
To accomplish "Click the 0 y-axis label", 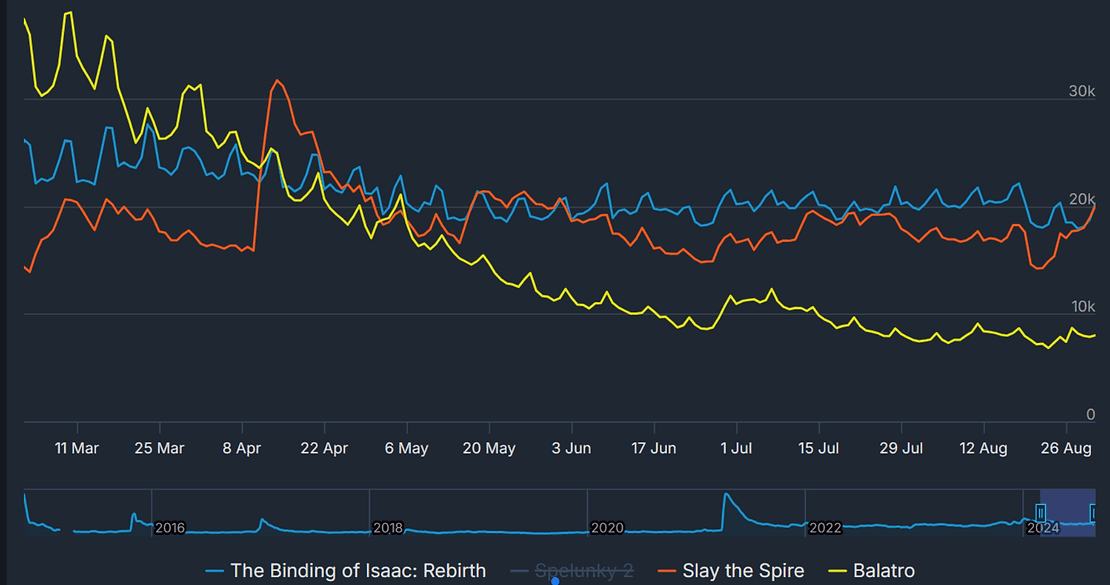I will click(1090, 414).
